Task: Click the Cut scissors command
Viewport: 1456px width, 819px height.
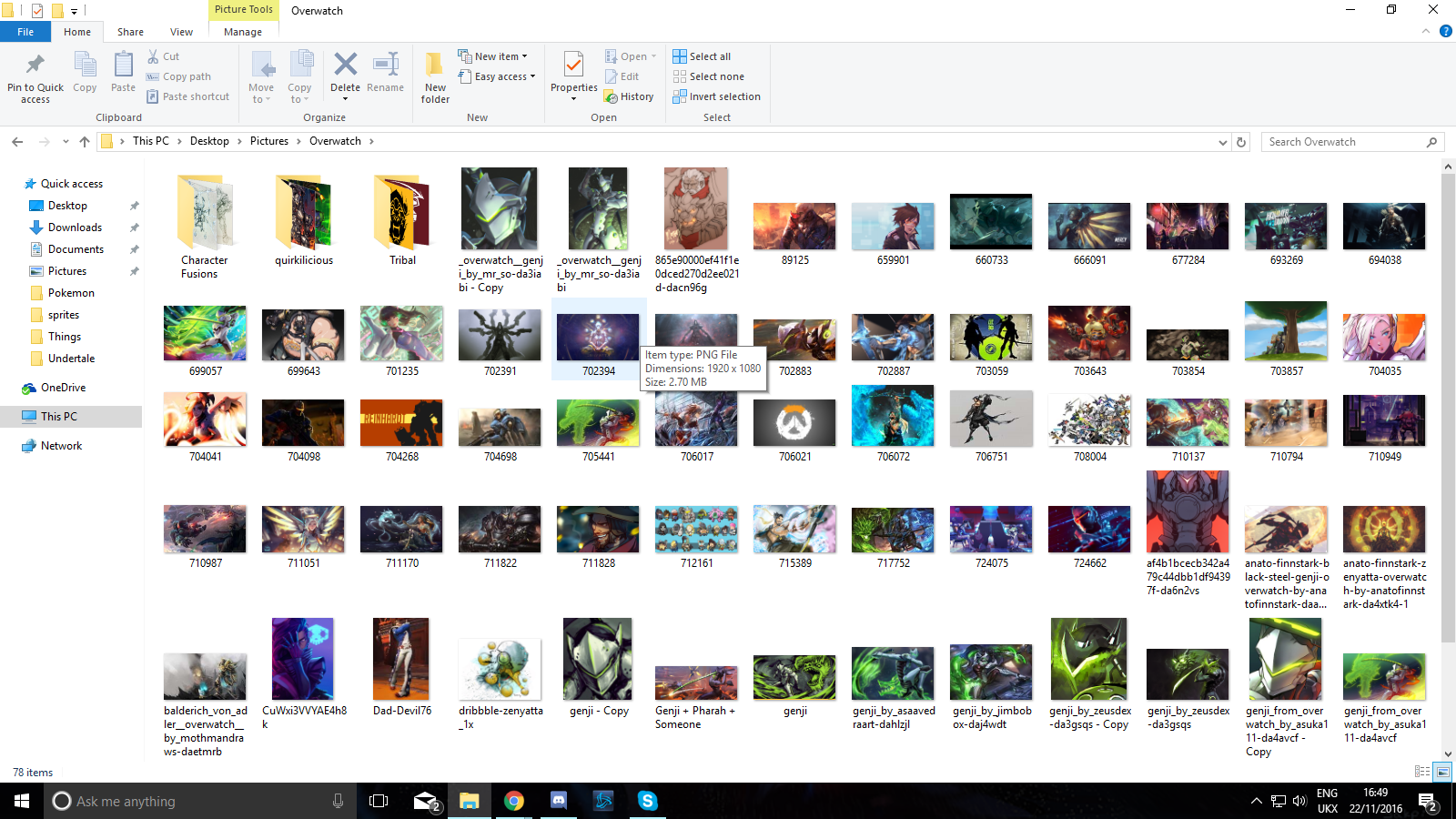Action: point(164,56)
